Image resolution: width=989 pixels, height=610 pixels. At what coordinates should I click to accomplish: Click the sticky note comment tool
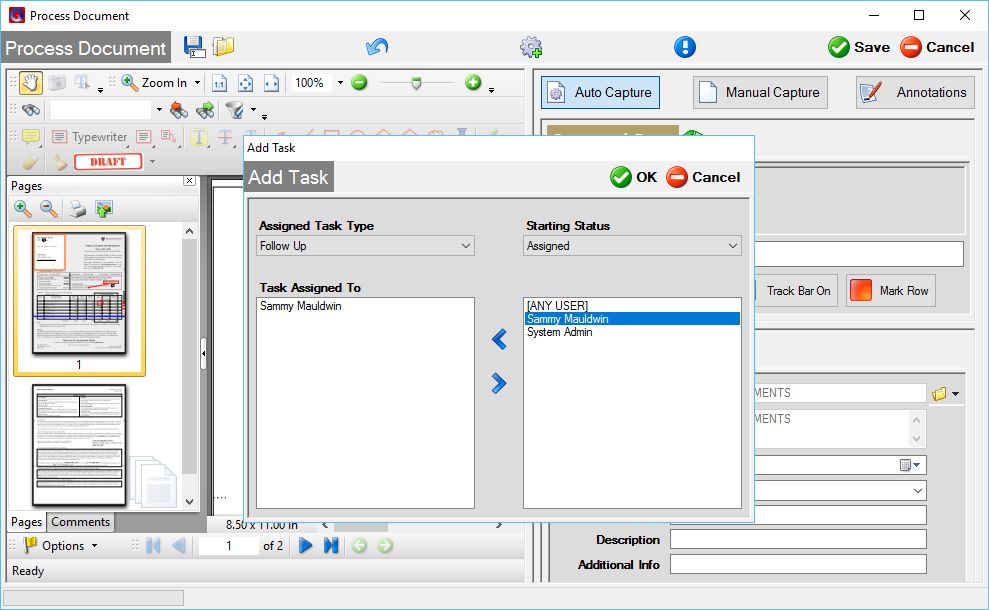[x=30, y=137]
